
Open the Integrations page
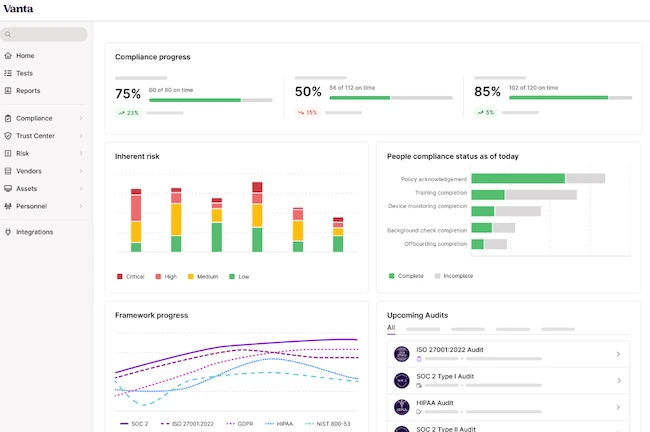click(34, 232)
